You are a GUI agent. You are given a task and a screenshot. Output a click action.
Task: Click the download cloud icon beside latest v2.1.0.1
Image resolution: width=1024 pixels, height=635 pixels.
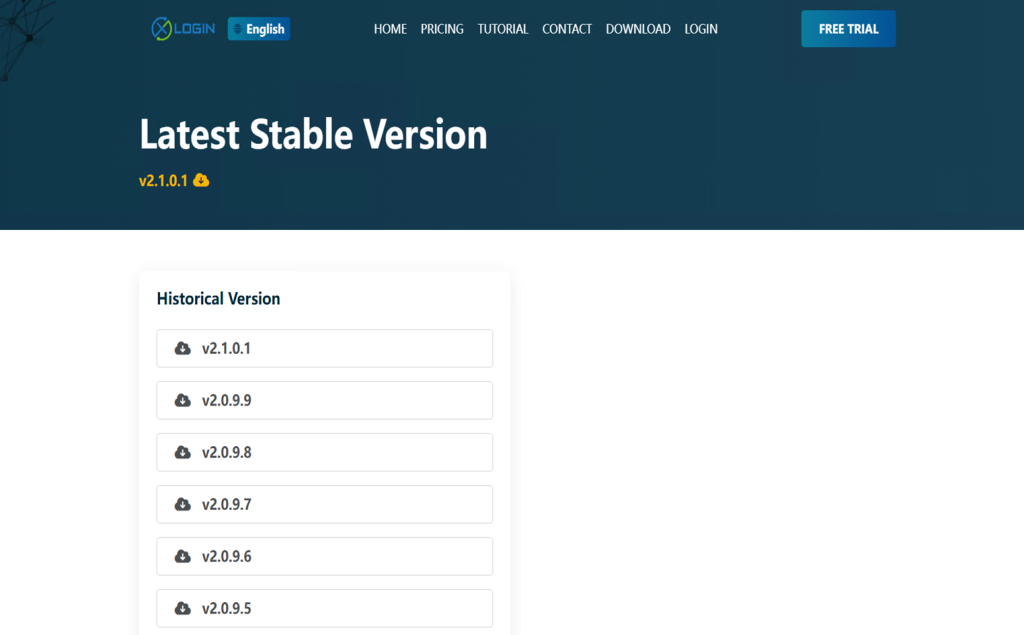(x=201, y=180)
